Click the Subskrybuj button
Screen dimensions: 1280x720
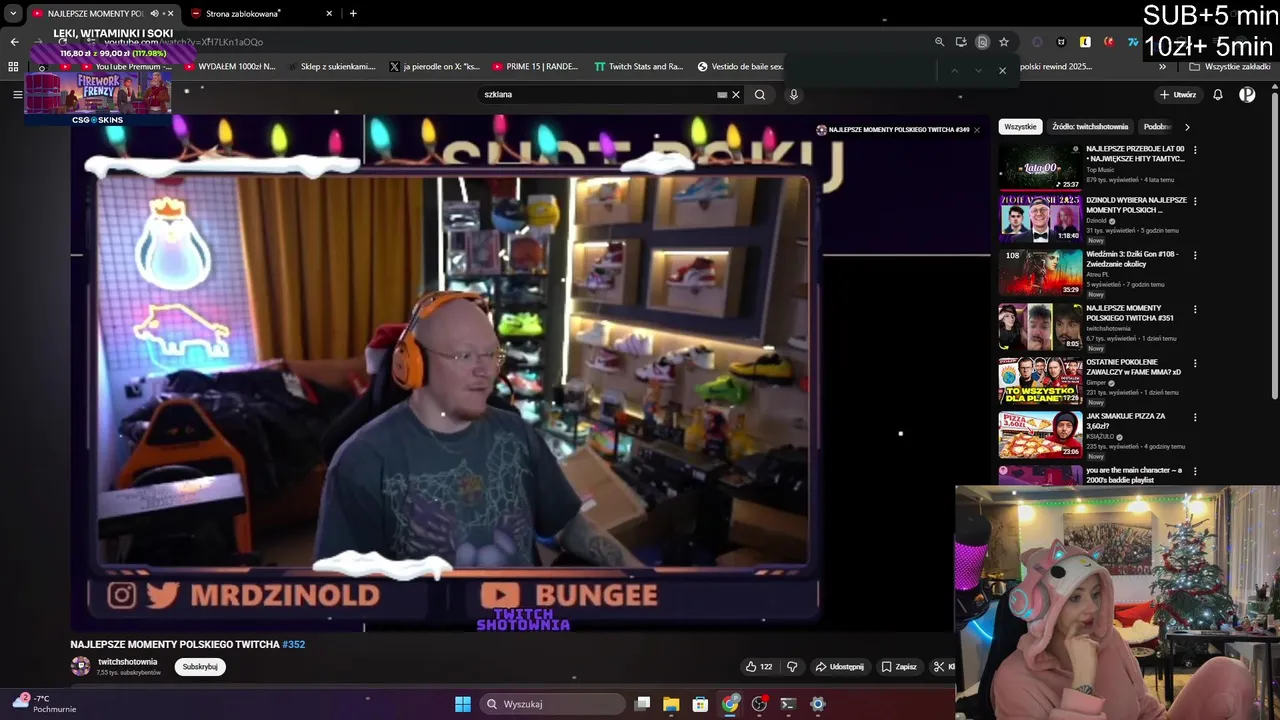click(200, 667)
